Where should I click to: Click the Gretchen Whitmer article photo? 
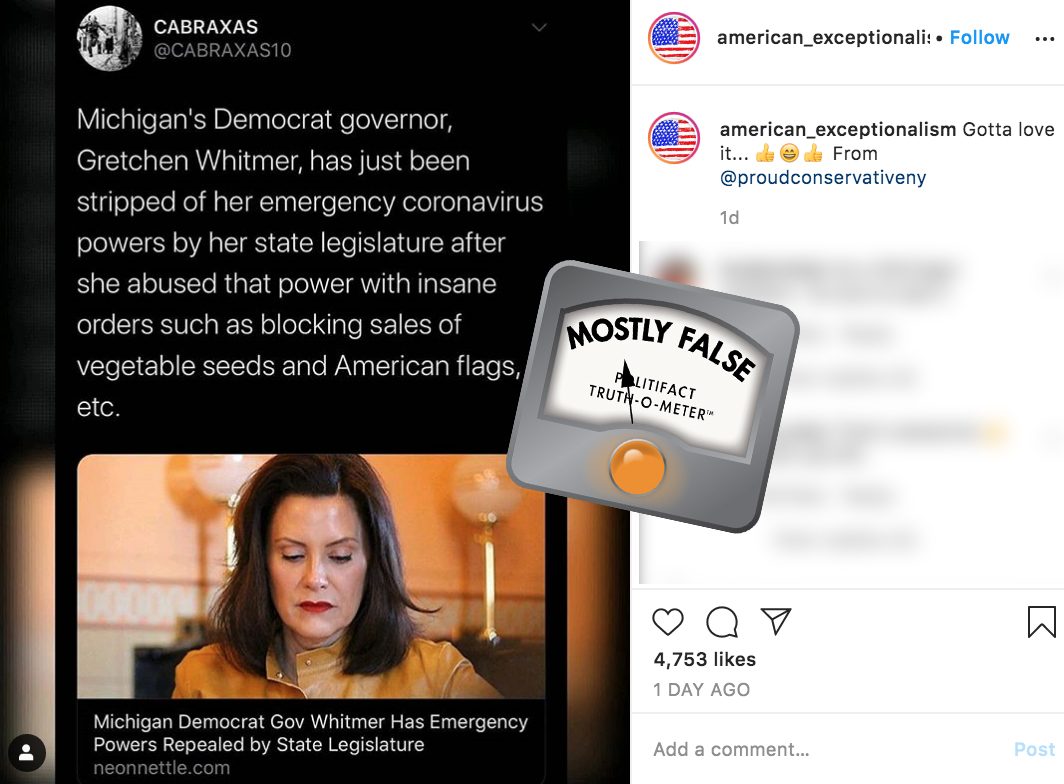click(x=311, y=576)
